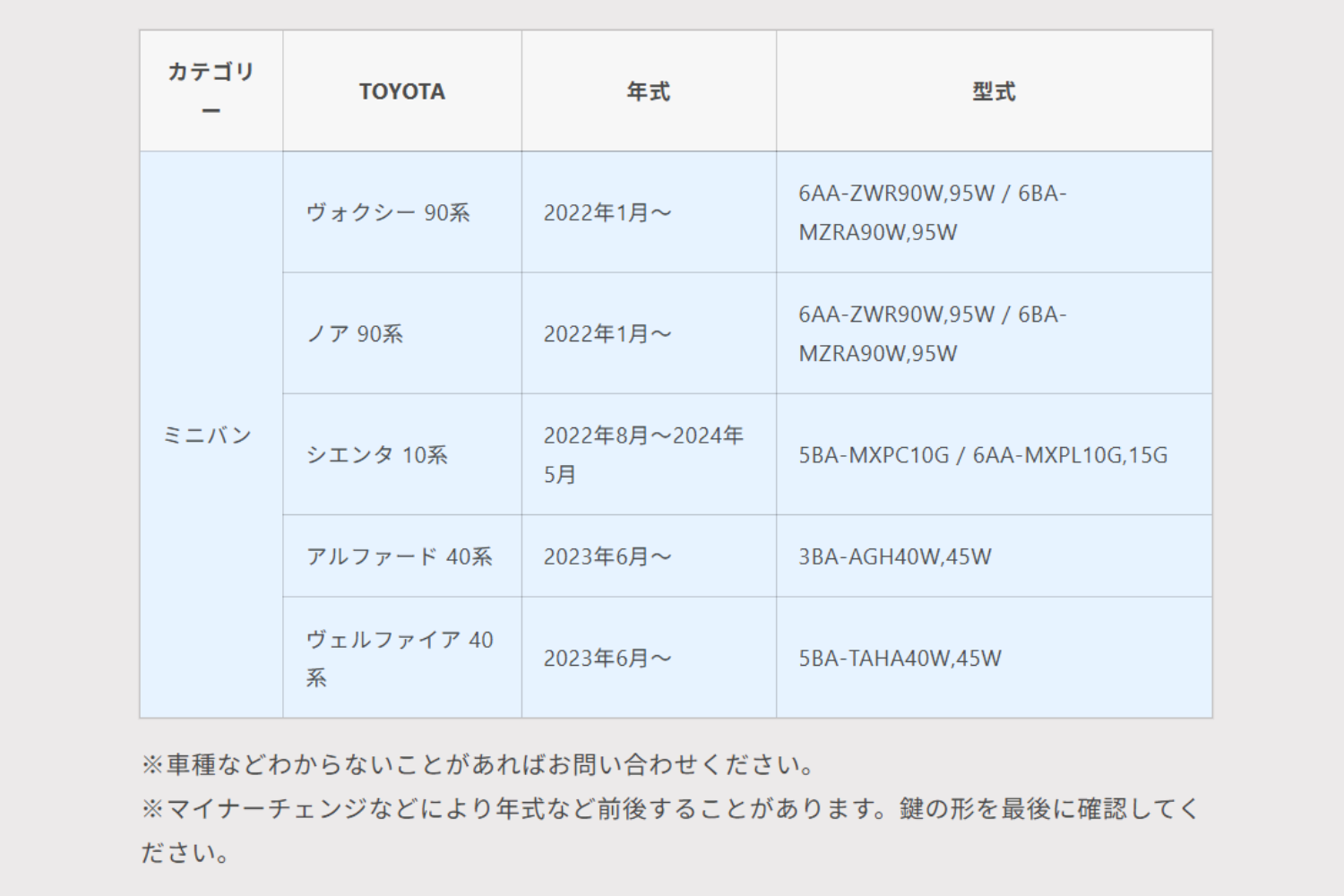Click the マイナーチェンジ note text
Screen dimensions: 1344x896
(669, 830)
